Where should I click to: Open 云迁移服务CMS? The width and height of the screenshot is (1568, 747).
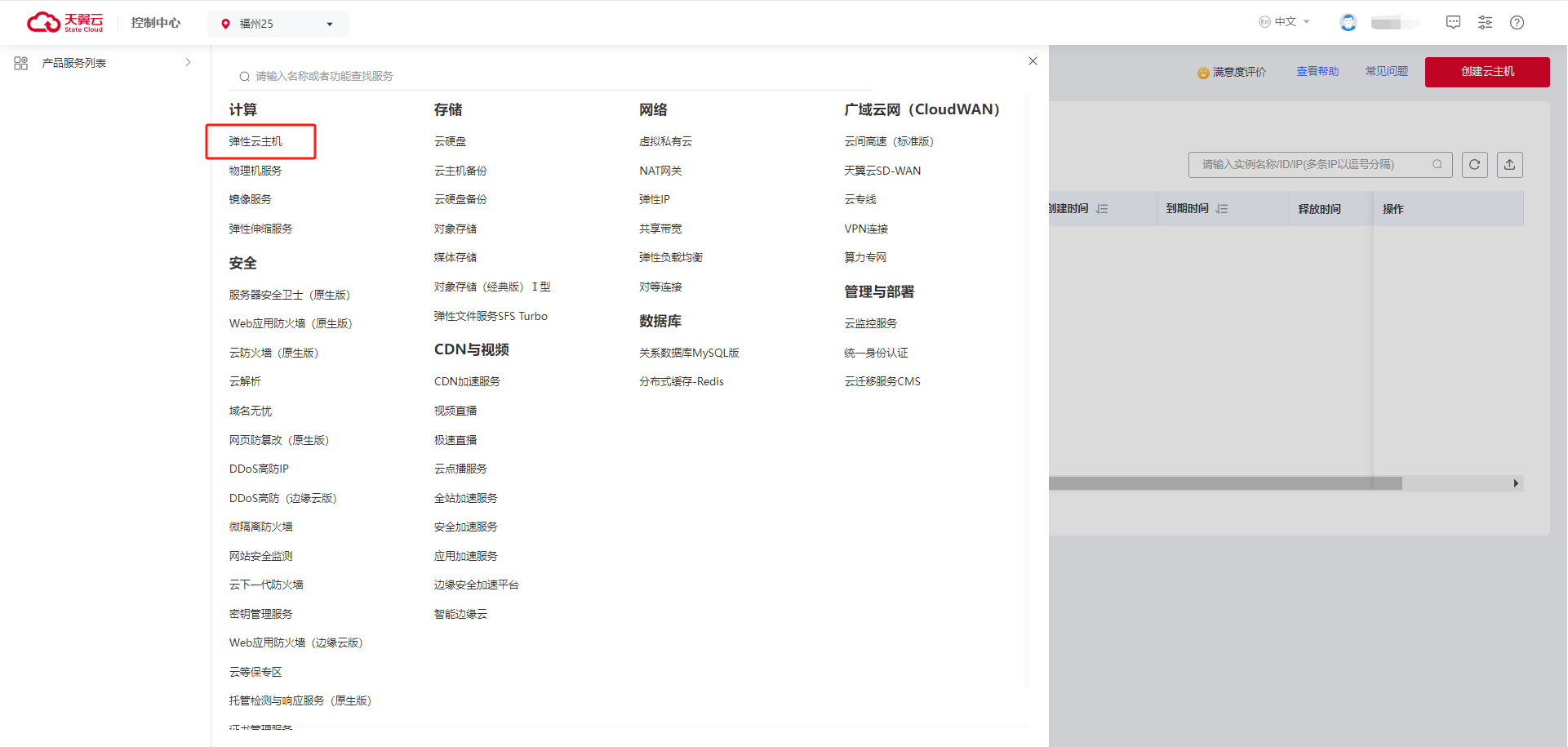(882, 381)
